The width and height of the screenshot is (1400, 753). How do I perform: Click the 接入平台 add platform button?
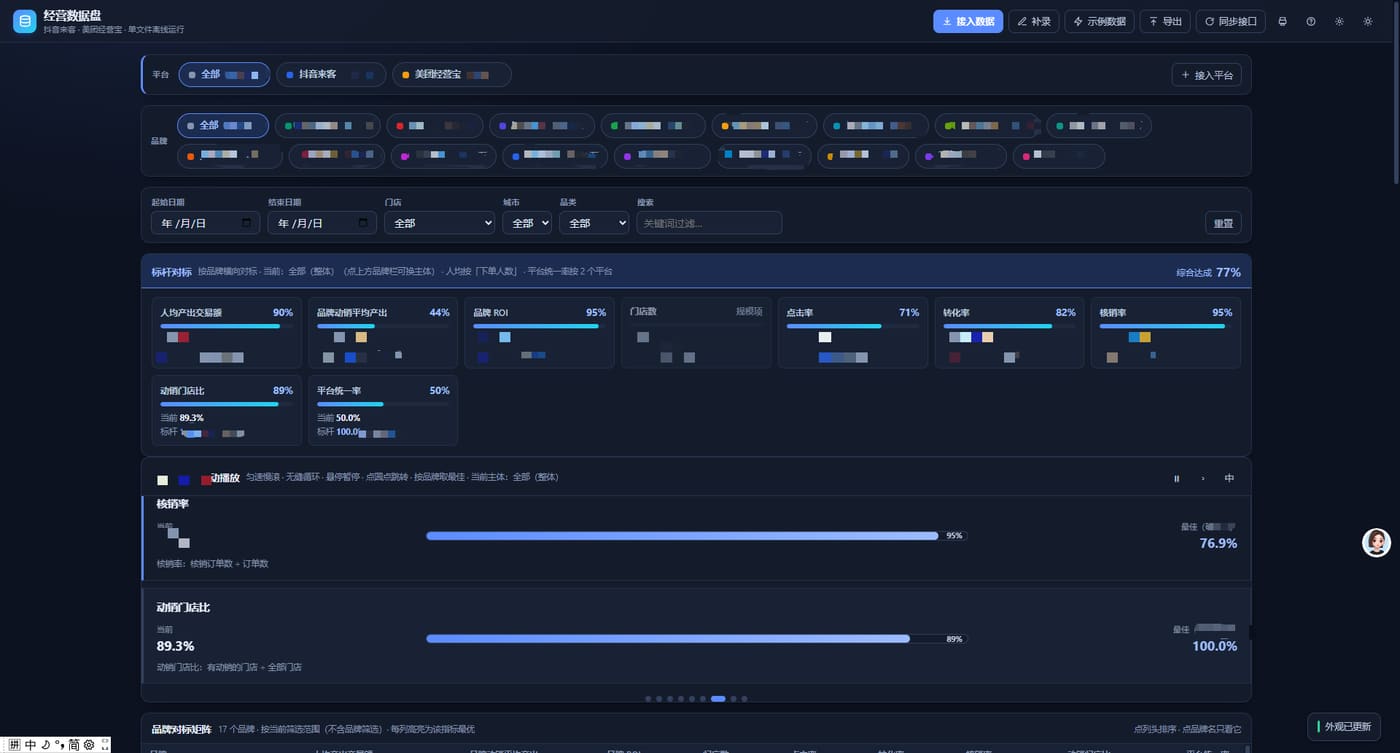click(1207, 75)
